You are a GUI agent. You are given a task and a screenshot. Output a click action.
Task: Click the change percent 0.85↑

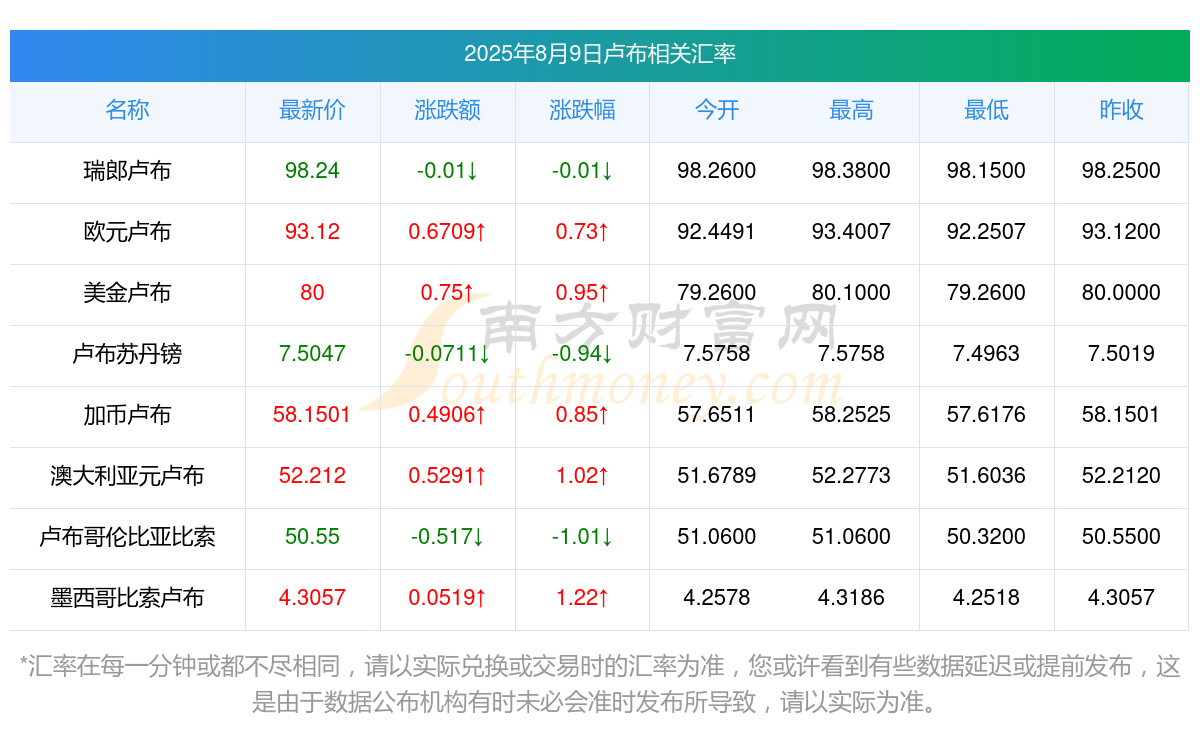(x=583, y=415)
